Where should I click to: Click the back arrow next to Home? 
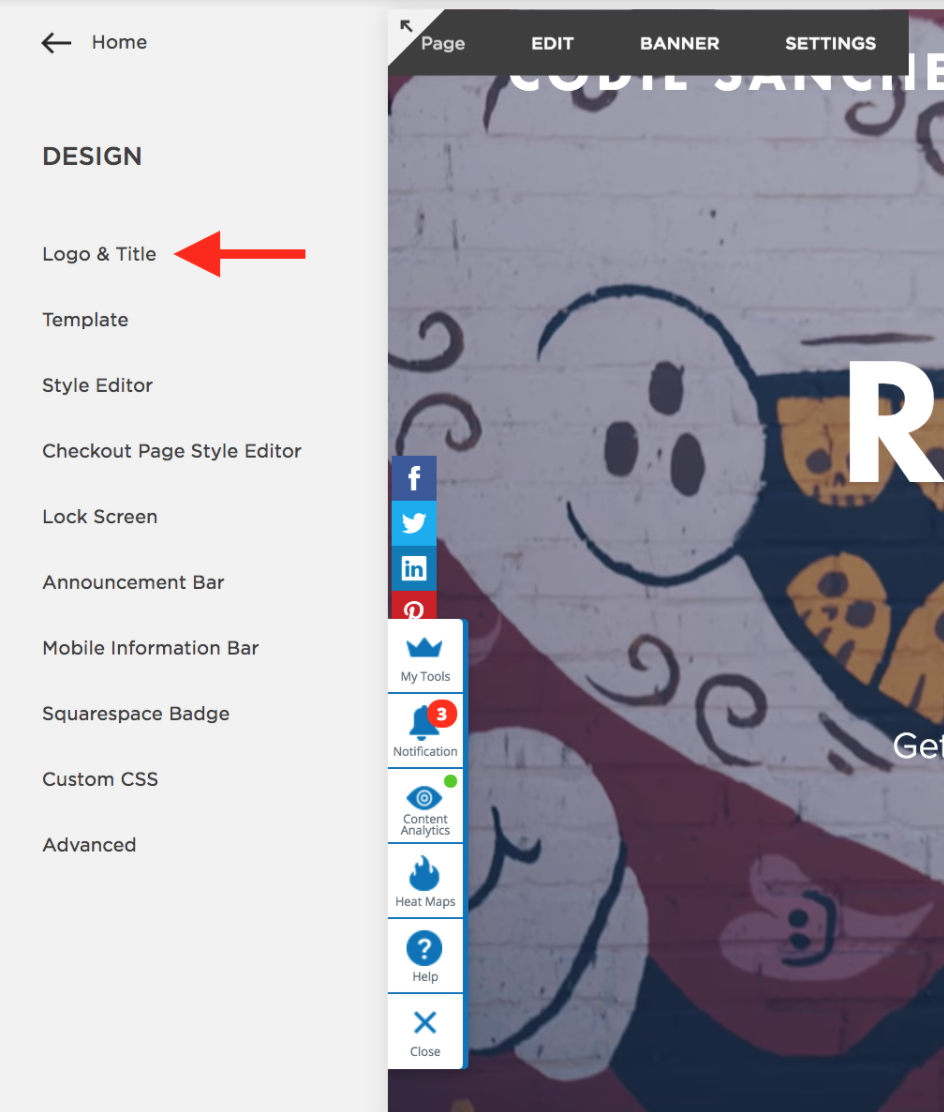pyautogui.click(x=56, y=43)
